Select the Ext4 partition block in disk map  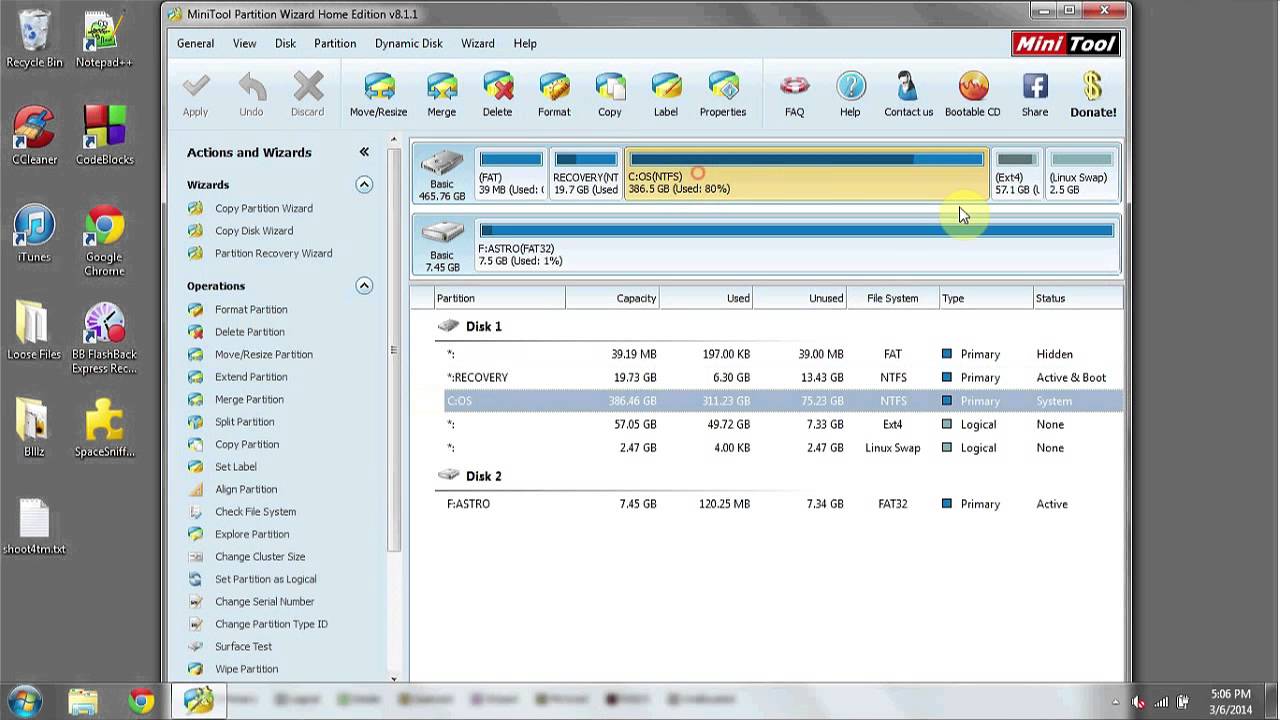click(x=1016, y=174)
